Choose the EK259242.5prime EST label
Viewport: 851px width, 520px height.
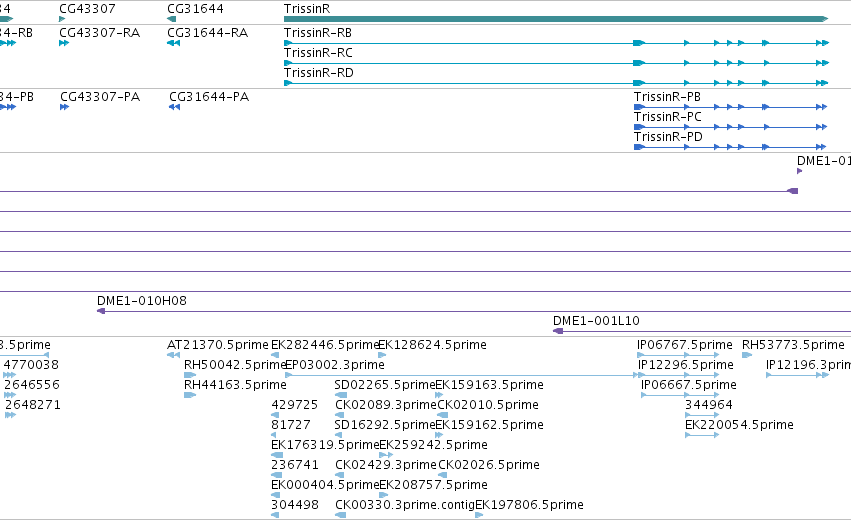[433, 445]
